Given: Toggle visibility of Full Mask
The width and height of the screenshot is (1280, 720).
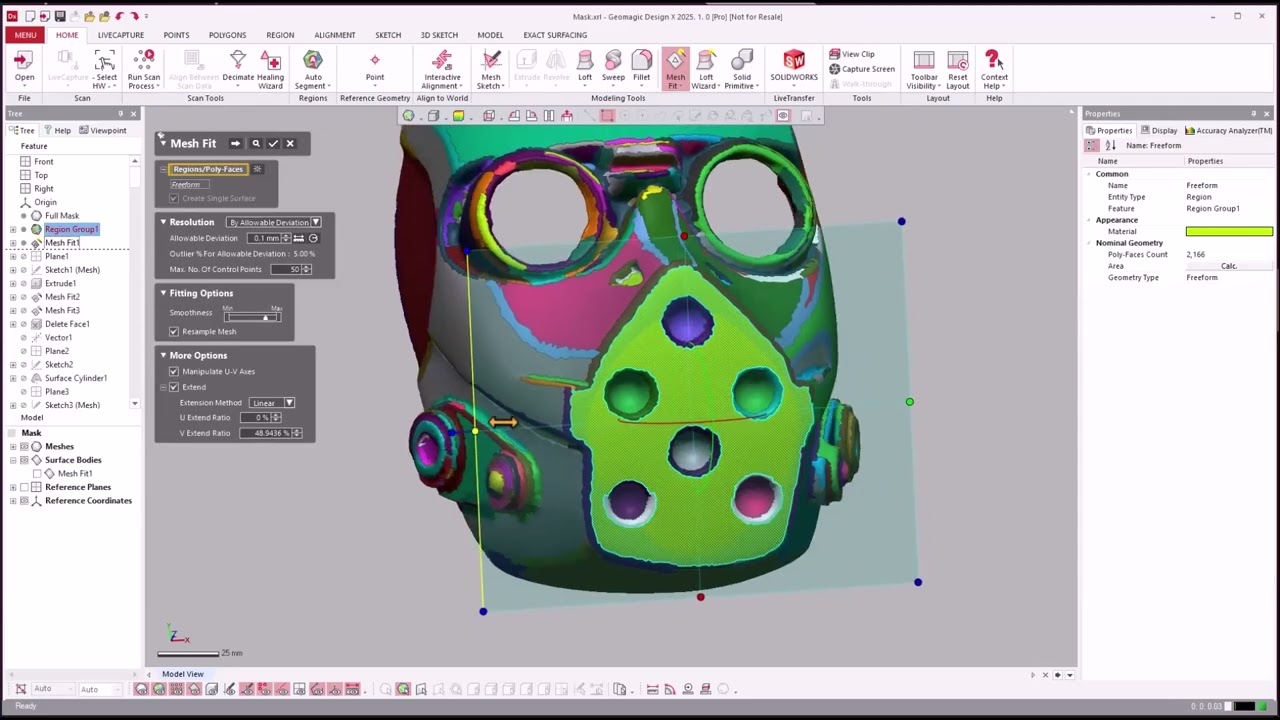Looking at the screenshot, I should (x=24, y=216).
